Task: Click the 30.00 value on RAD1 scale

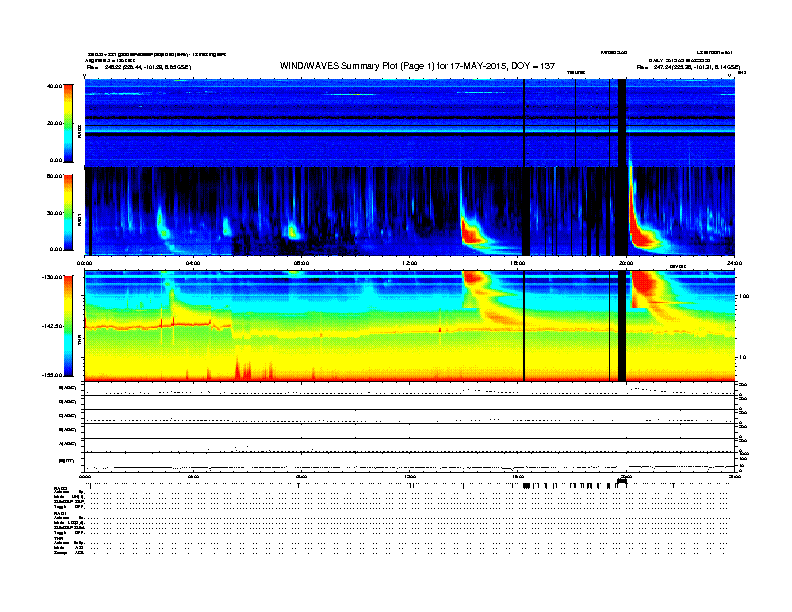Action: [54, 213]
